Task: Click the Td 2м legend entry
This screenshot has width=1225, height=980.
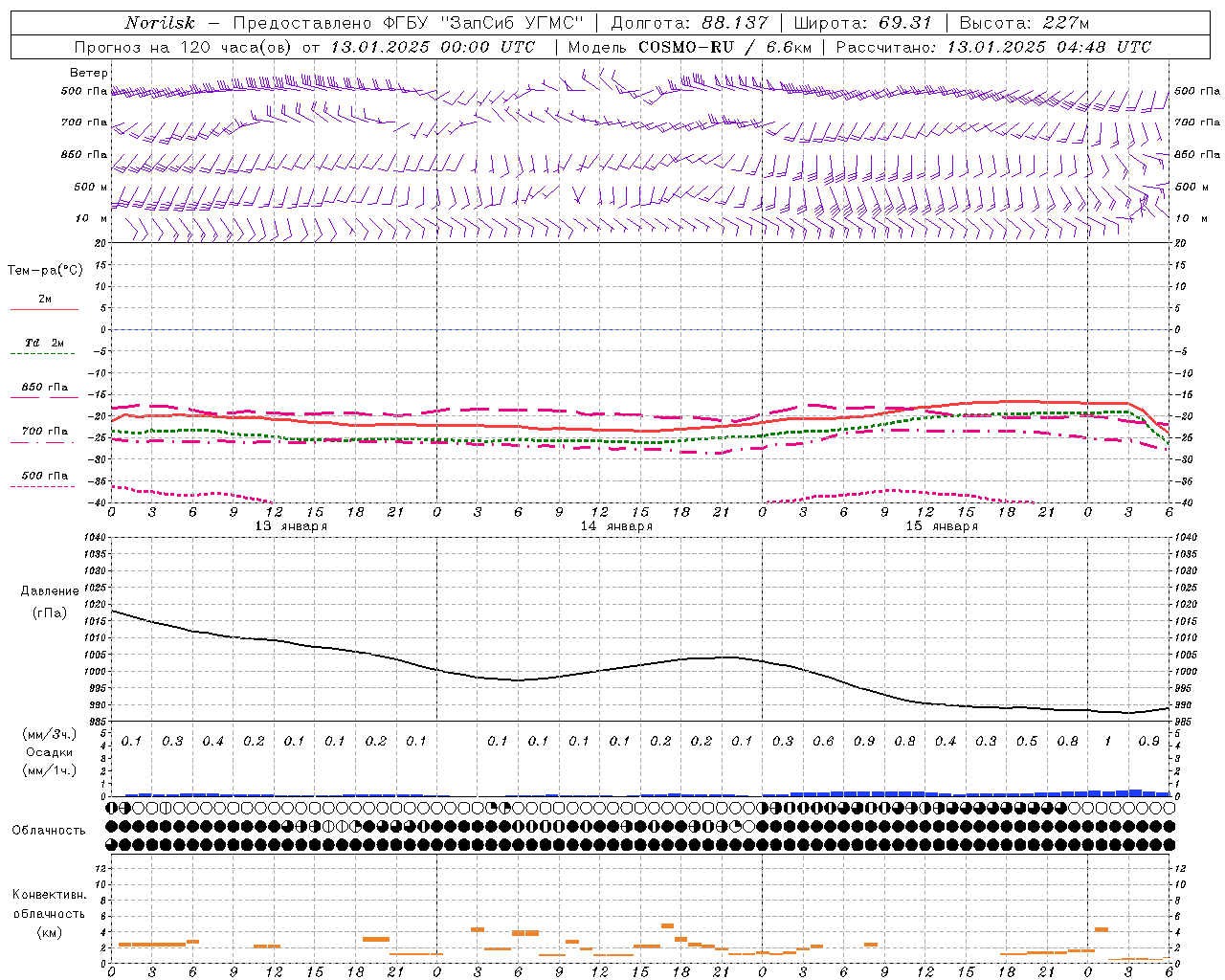Action: 44,343
